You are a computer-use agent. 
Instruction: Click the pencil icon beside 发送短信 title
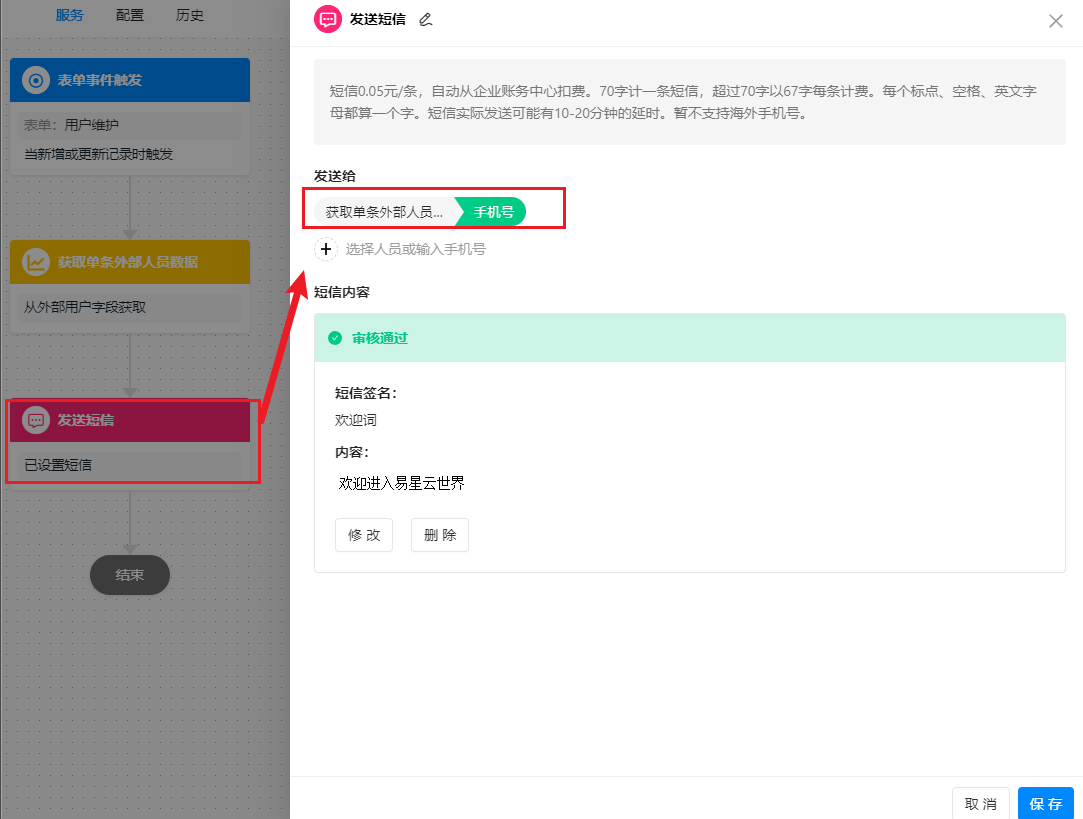click(x=425, y=19)
